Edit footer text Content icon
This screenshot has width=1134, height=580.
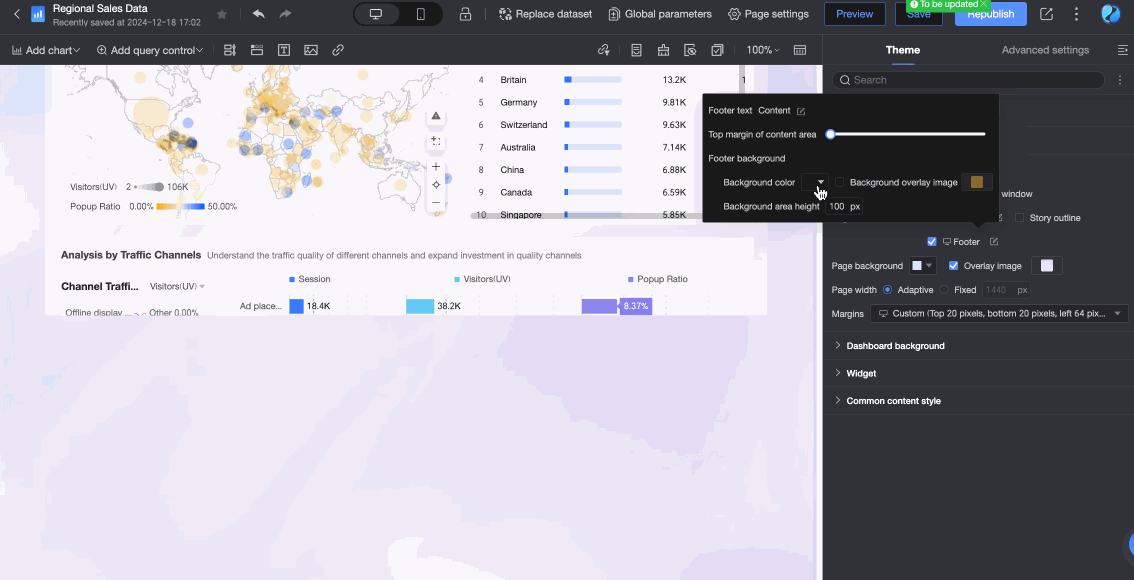801,111
